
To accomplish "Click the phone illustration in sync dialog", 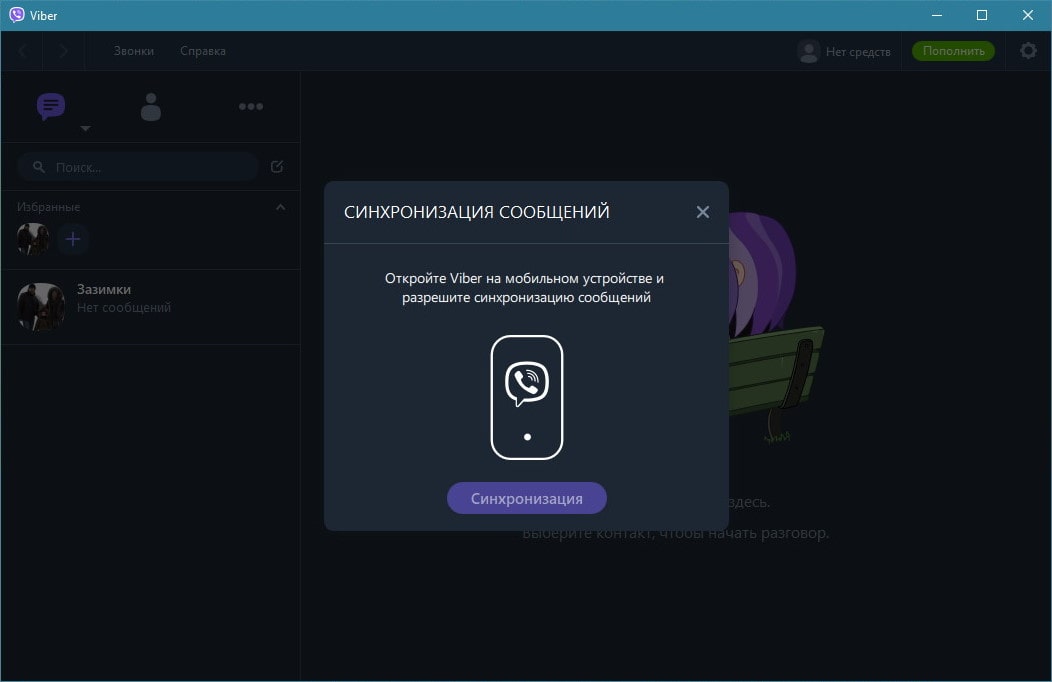I will click(526, 397).
